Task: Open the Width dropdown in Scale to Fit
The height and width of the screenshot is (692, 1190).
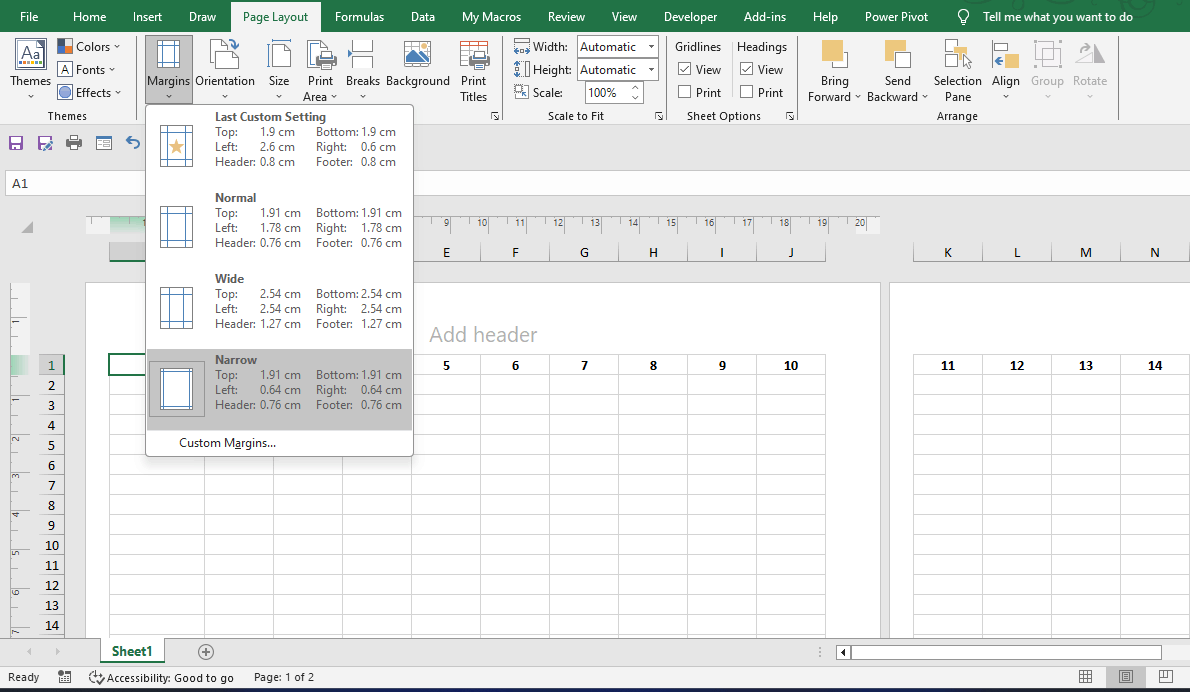Action: [650, 46]
